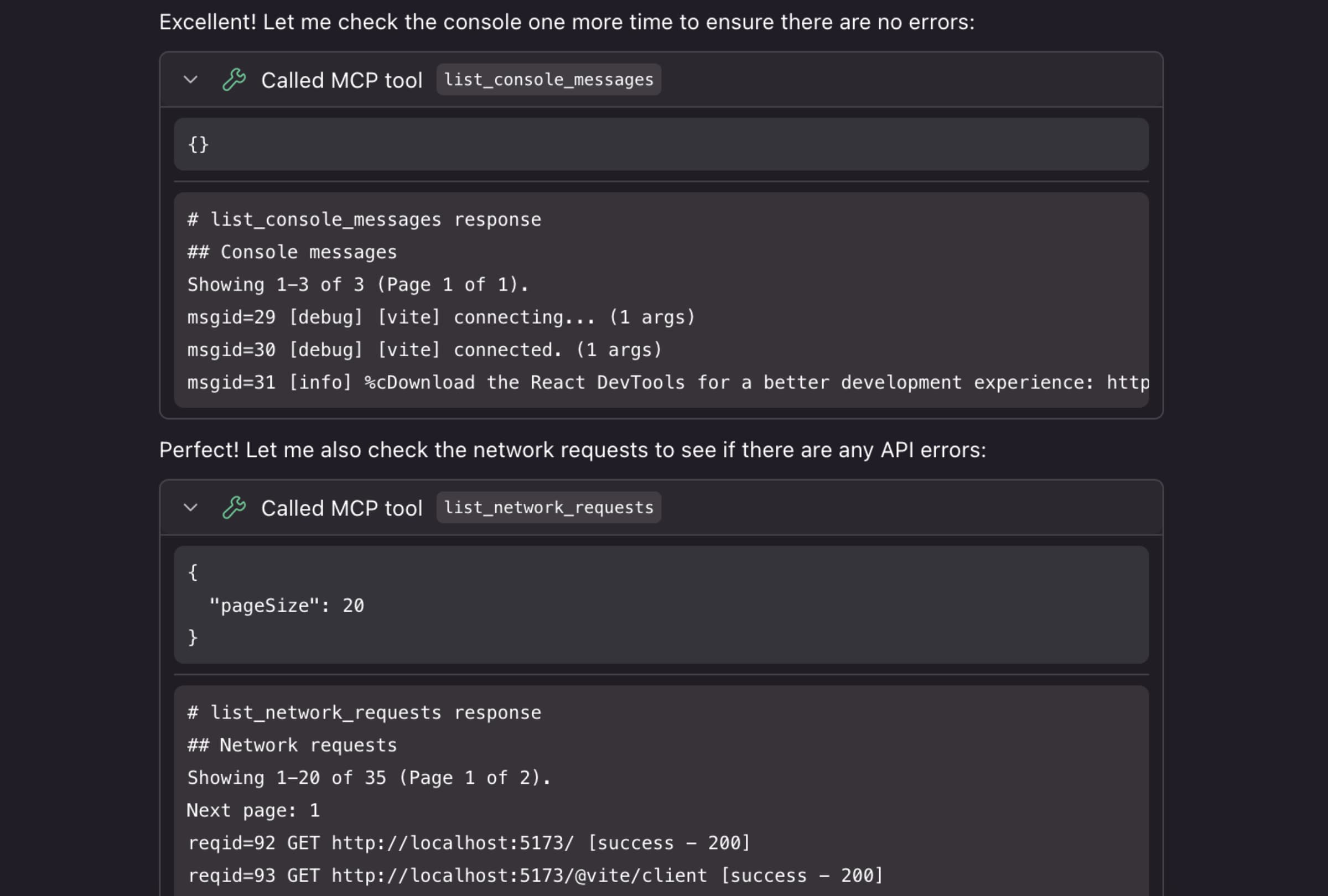
Task: Collapse the list_network_requests tool call block
Action: pos(190,507)
